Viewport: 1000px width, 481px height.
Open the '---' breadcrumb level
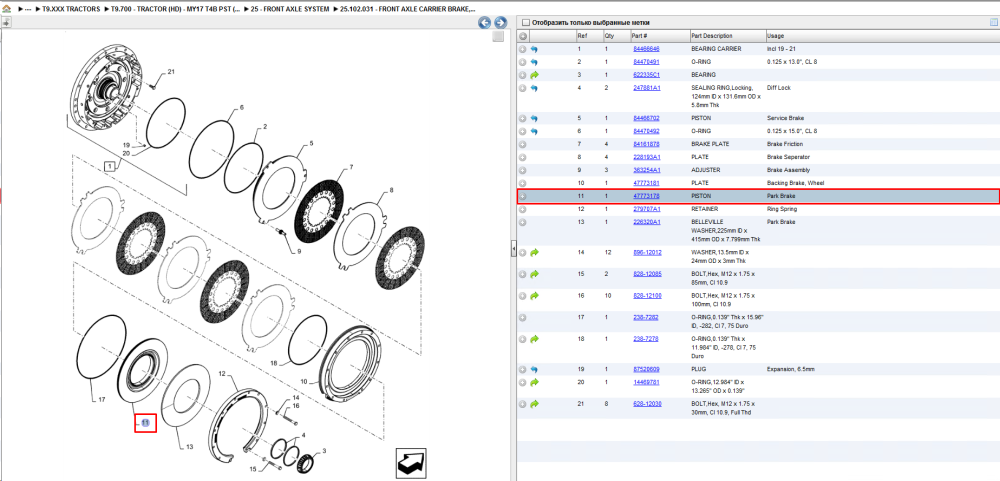[27, 10]
